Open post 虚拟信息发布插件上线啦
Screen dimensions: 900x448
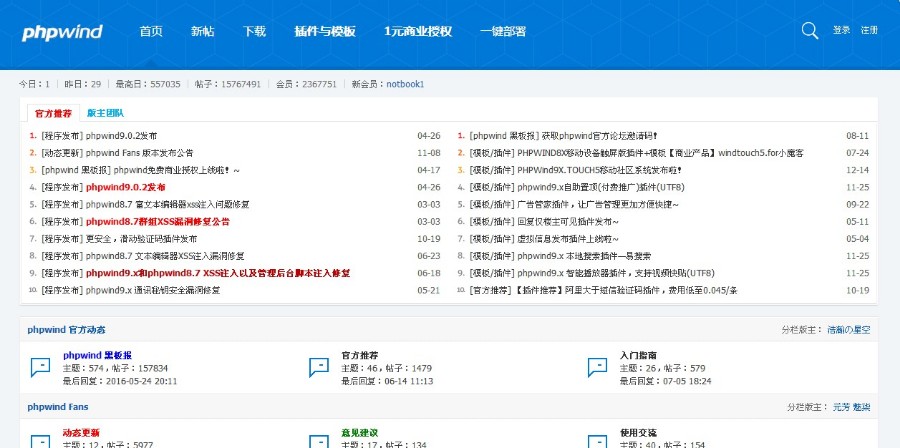tap(568, 239)
